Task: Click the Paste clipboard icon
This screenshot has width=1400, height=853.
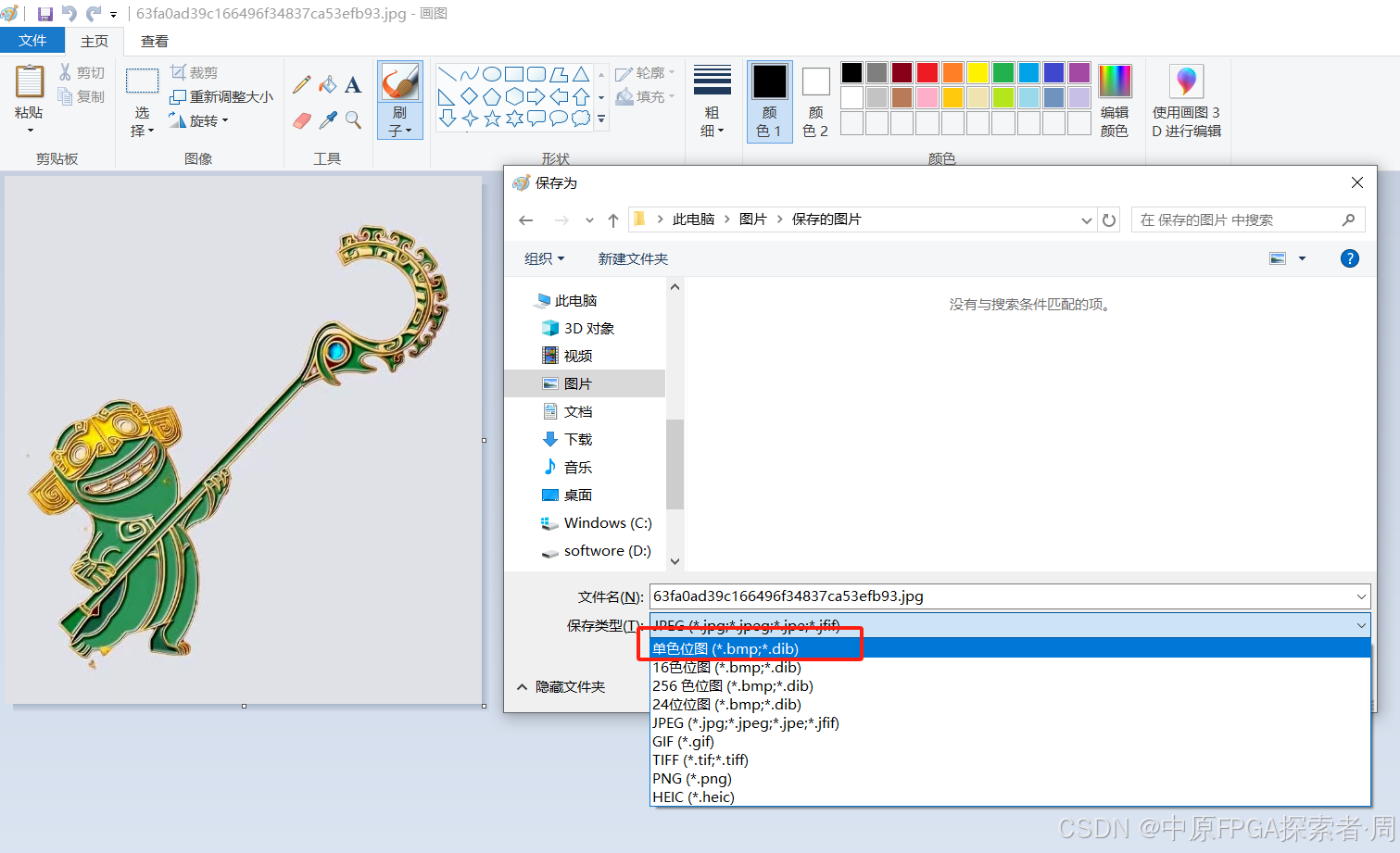Action: click(x=29, y=82)
